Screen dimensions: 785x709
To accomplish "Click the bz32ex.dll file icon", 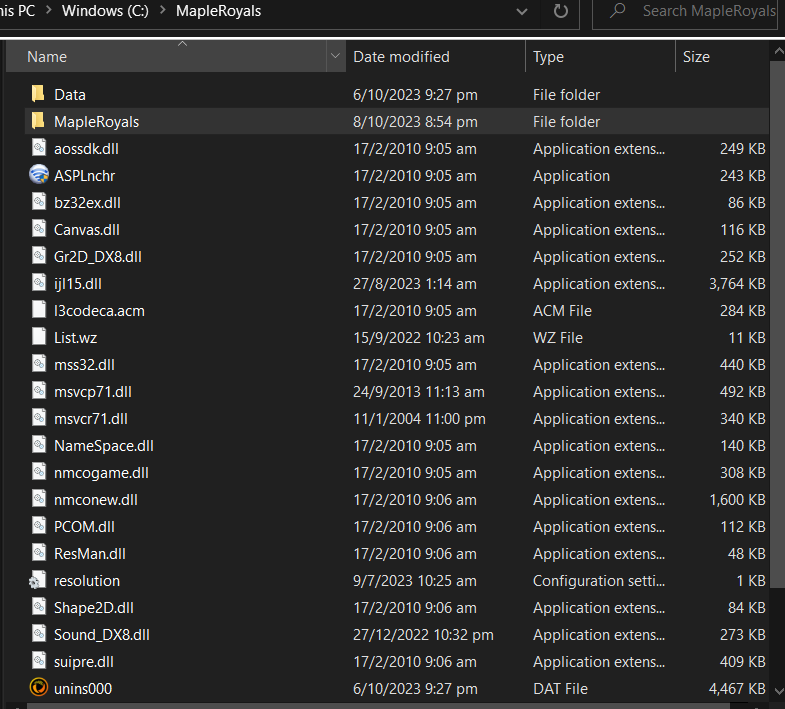I will (x=39, y=202).
